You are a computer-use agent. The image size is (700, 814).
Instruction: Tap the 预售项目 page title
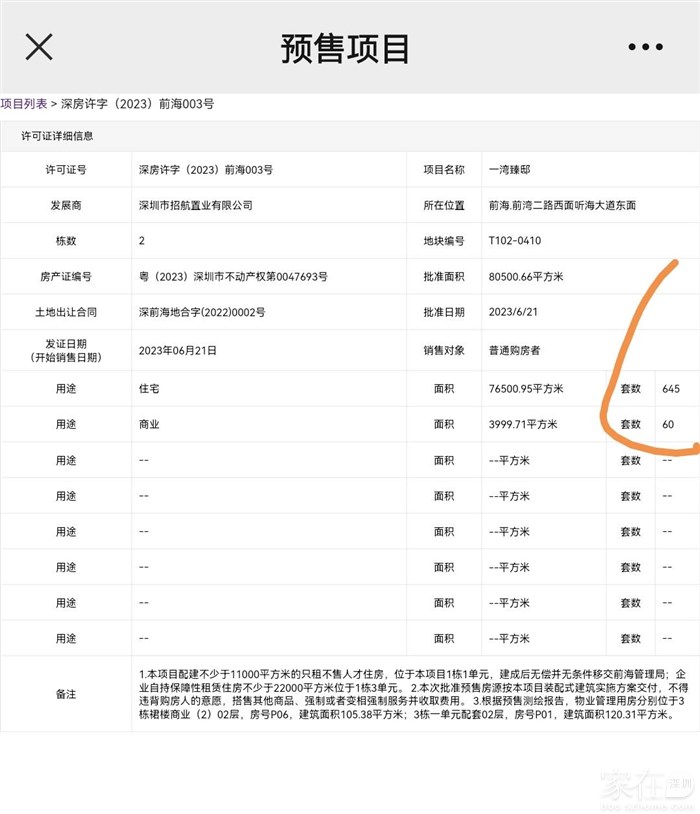345,48
